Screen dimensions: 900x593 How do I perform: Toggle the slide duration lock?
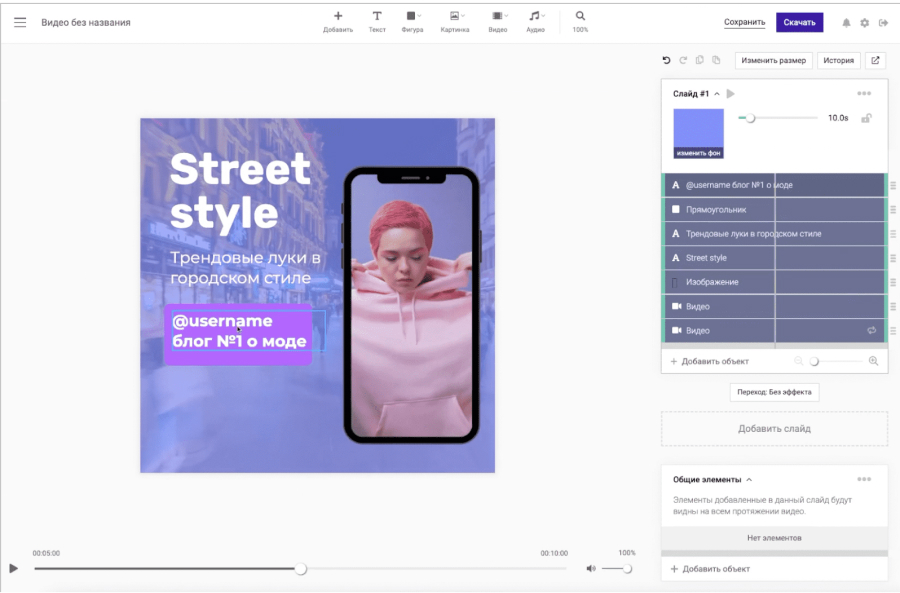point(866,118)
